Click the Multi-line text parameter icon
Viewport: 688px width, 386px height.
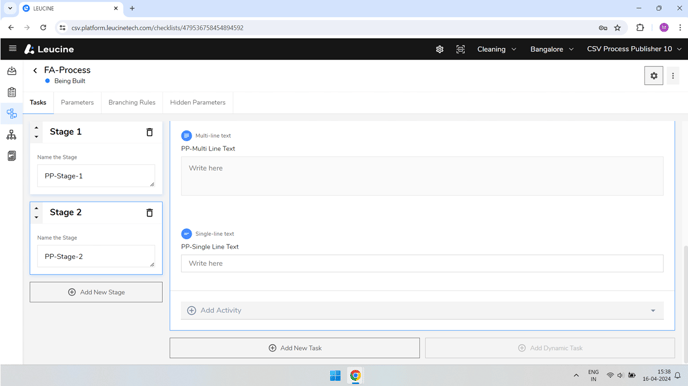click(186, 136)
